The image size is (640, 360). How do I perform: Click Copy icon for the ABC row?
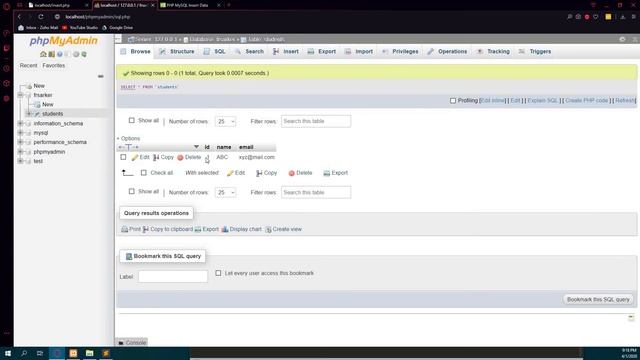[156, 158]
